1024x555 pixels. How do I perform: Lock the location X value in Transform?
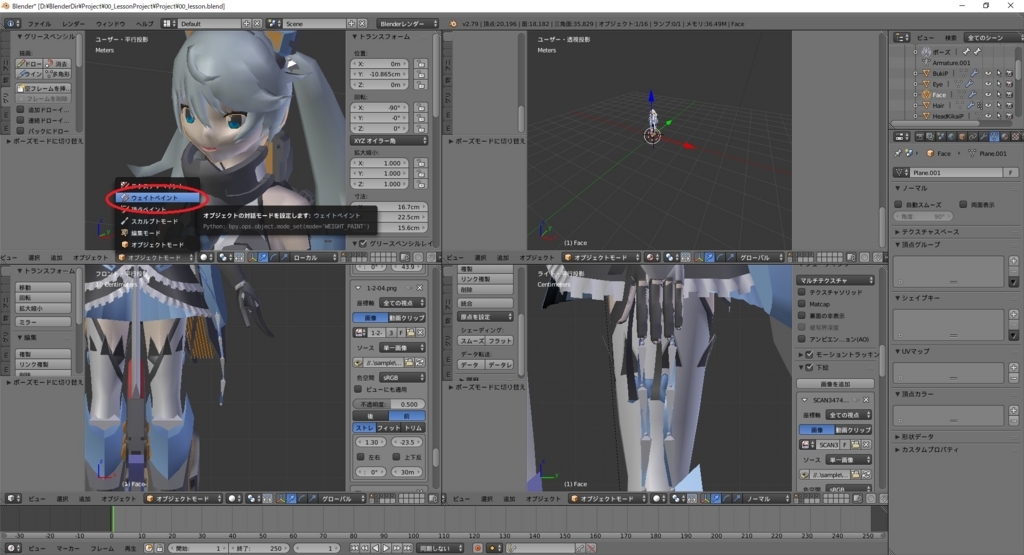pos(421,64)
